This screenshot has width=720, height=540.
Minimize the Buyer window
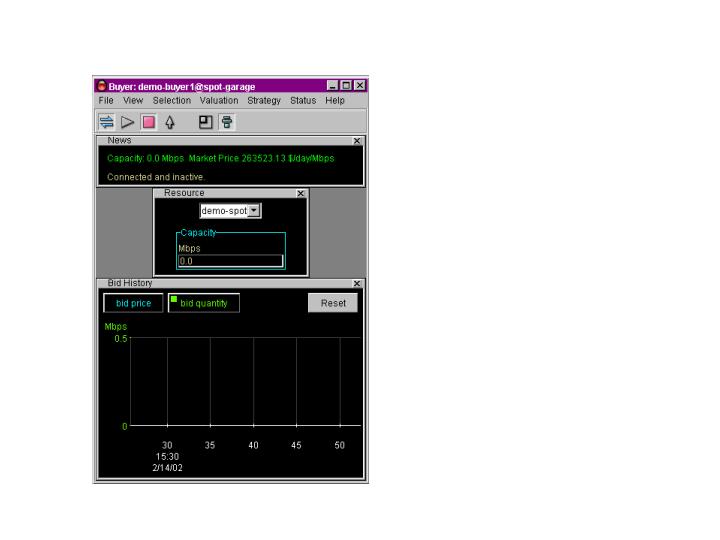332,85
